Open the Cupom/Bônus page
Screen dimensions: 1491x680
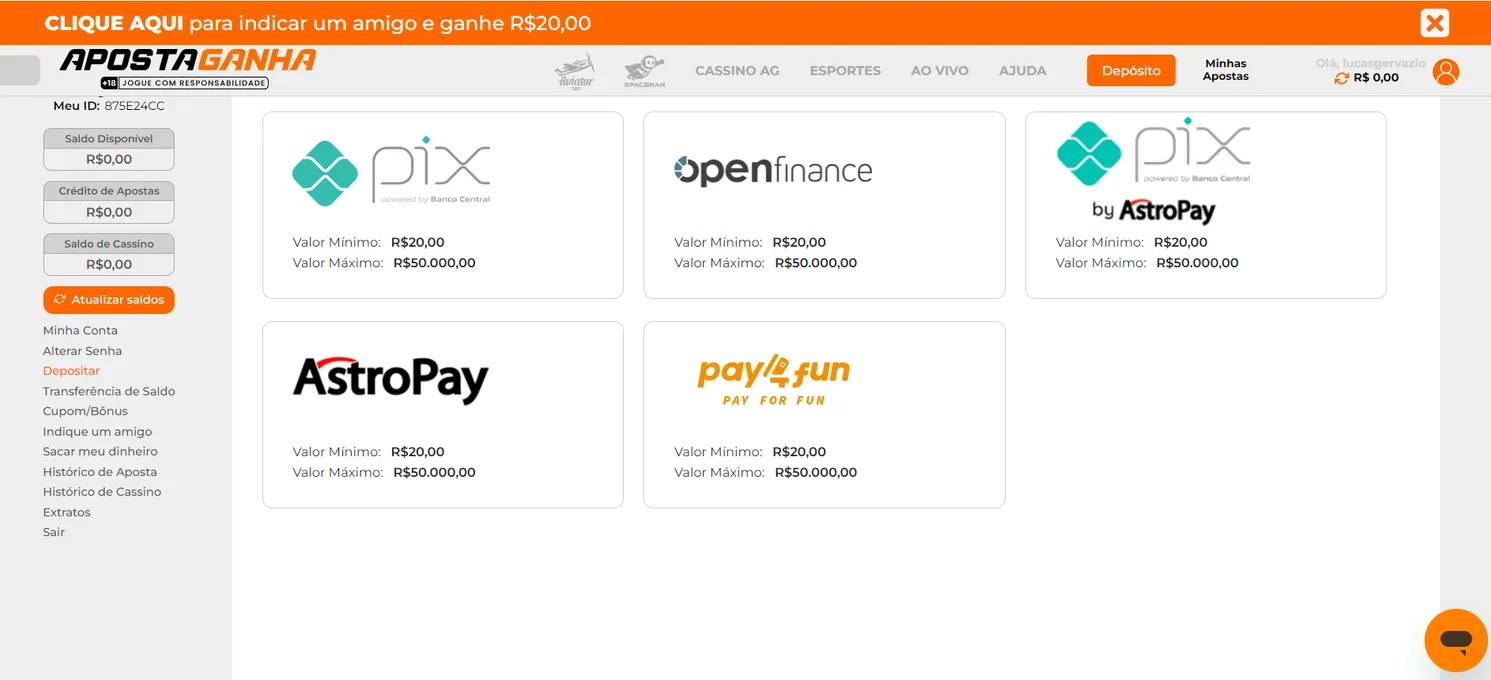(85, 411)
